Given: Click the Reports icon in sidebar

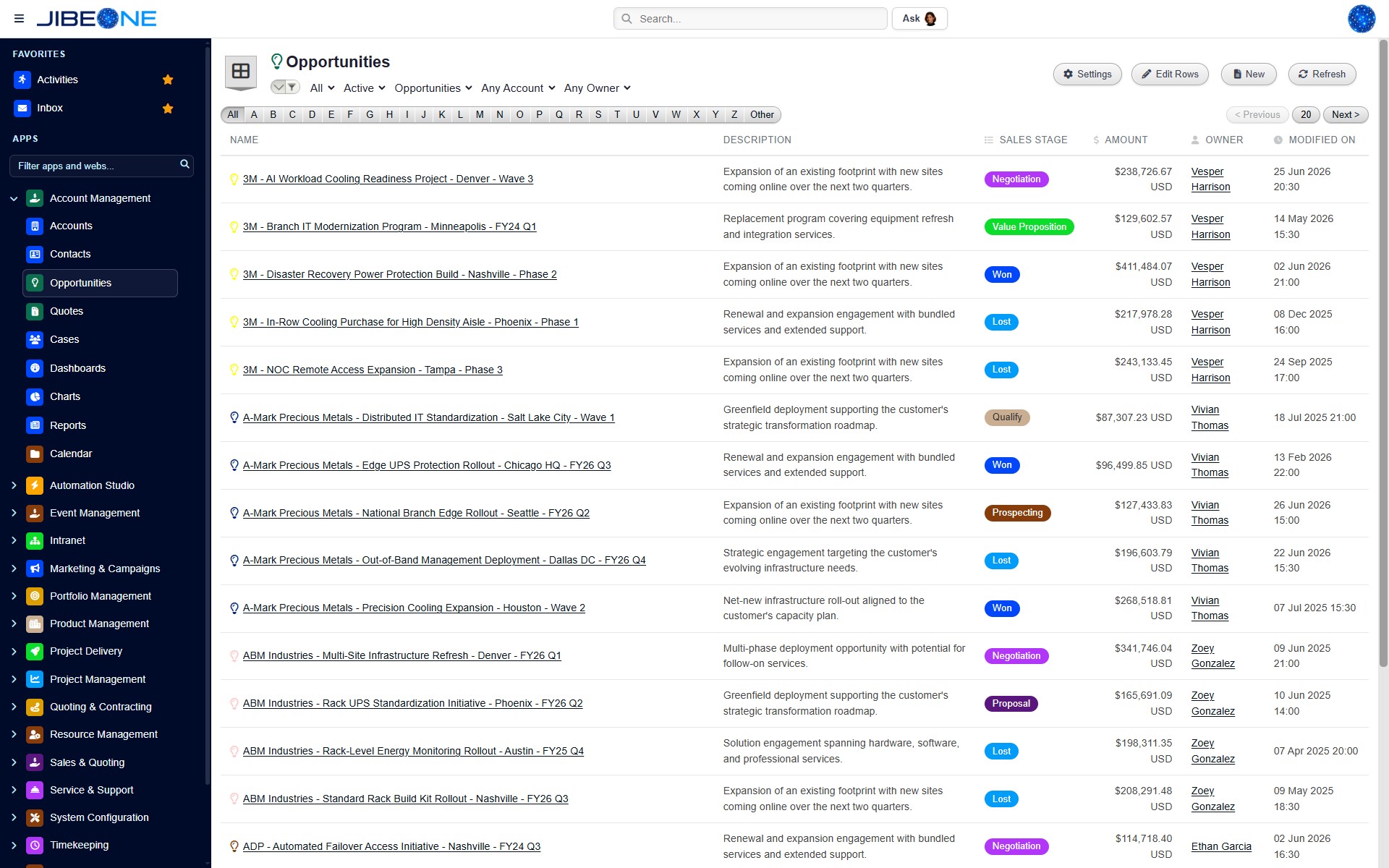Looking at the screenshot, I should (35, 425).
